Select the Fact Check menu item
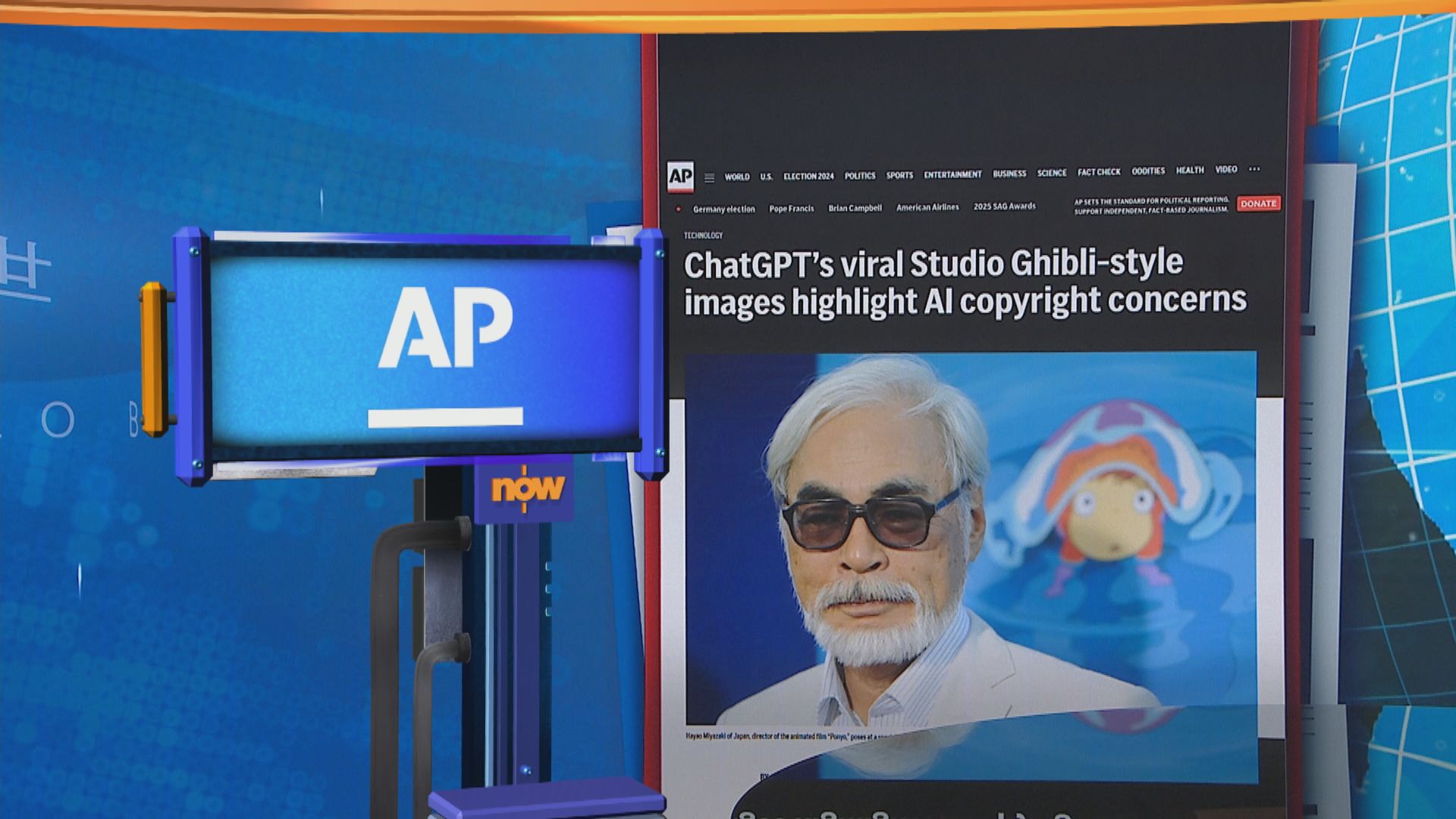Screen dimensions: 1456x819 (1098, 172)
